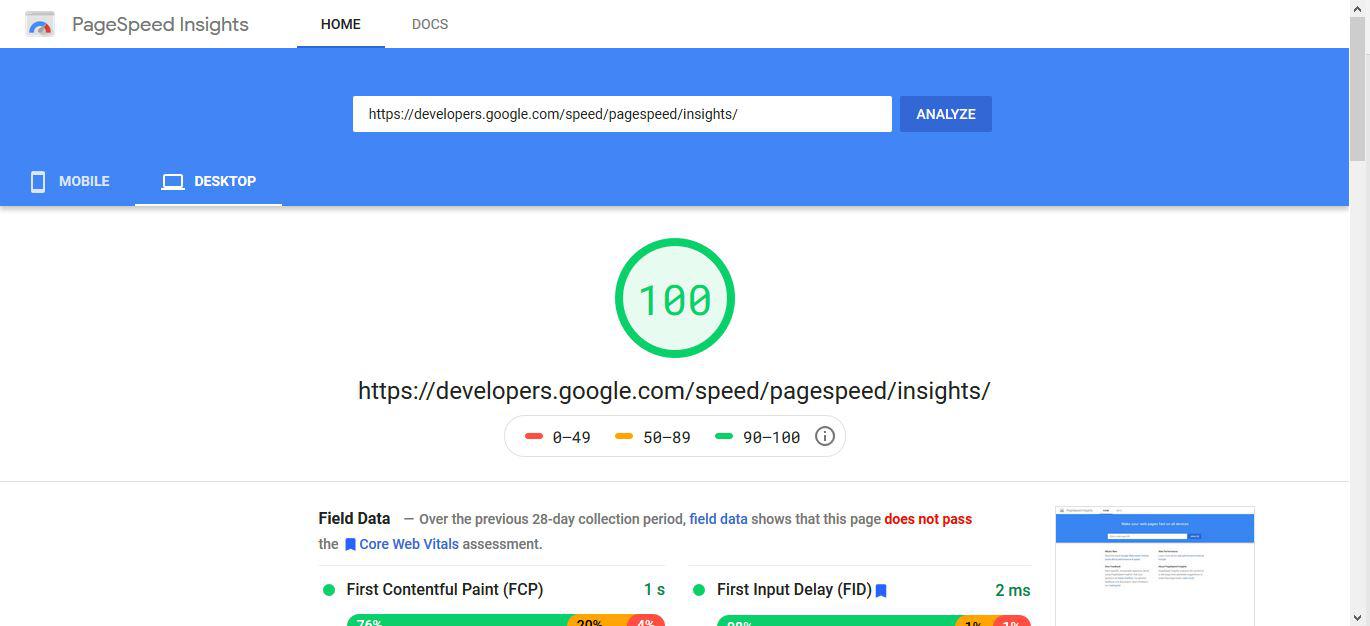Open the blue "field data" hyperlink in the sentence
The height and width of the screenshot is (626, 1370).
pyautogui.click(x=718, y=519)
